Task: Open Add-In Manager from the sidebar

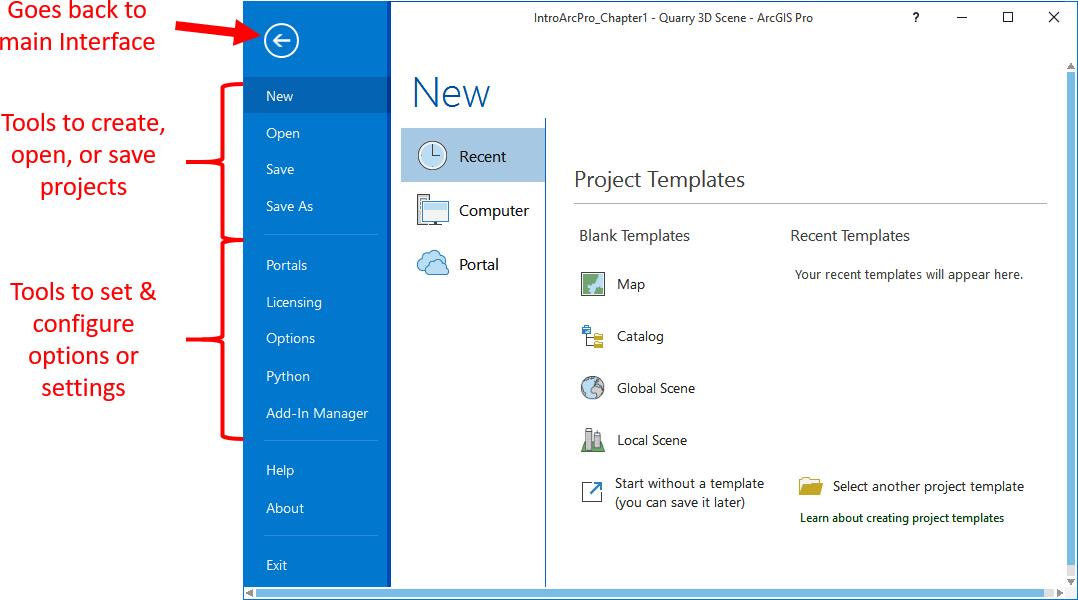Action: pyautogui.click(x=317, y=414)
